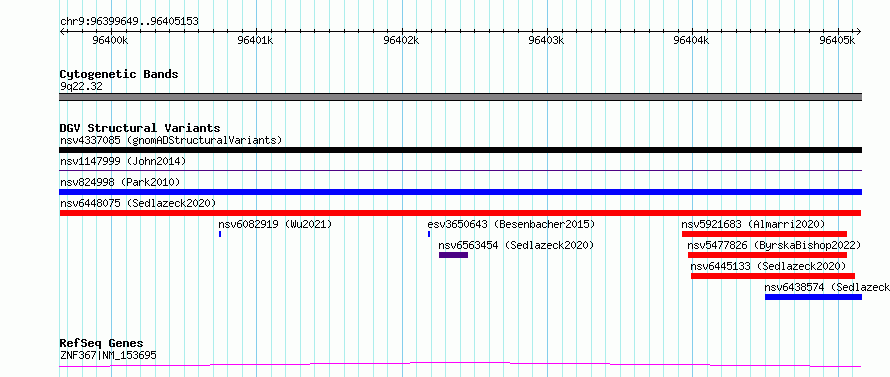Click the 96400k ruler position

pos(111,40)
